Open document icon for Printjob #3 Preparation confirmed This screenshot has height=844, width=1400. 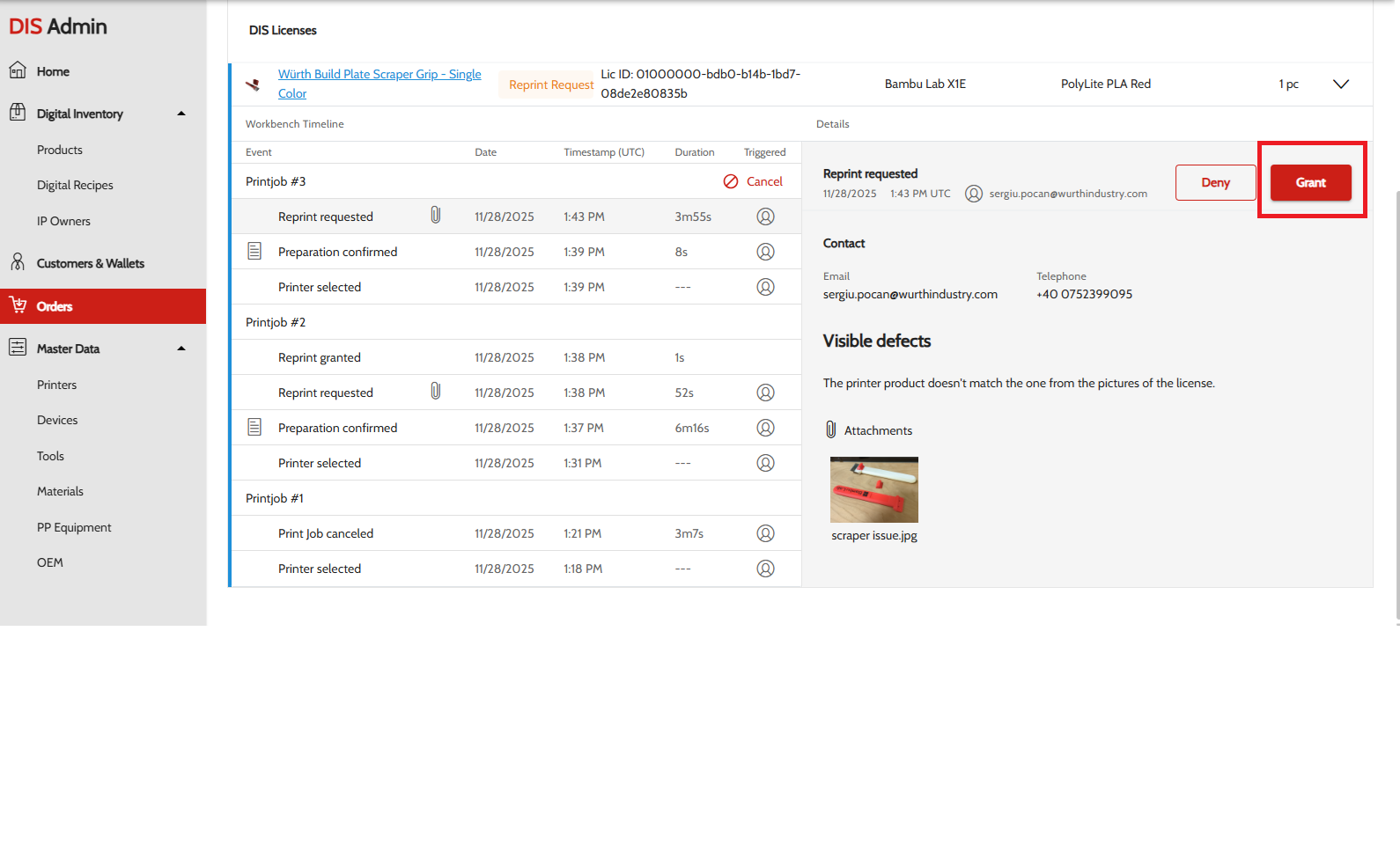(x=254, y=252)
